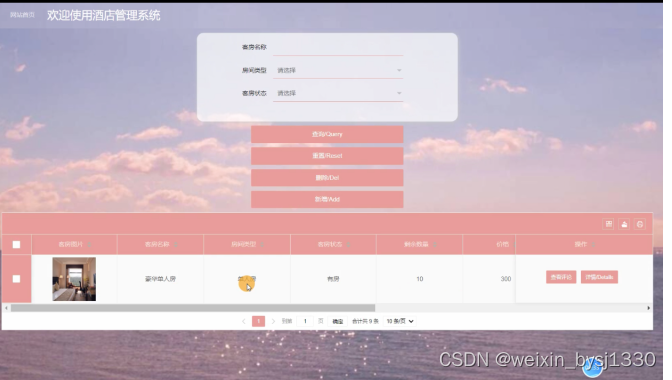Click the remaining quantity cell showing 10
Viewport: 672px width, 380px height.
(x=420, y=279)
